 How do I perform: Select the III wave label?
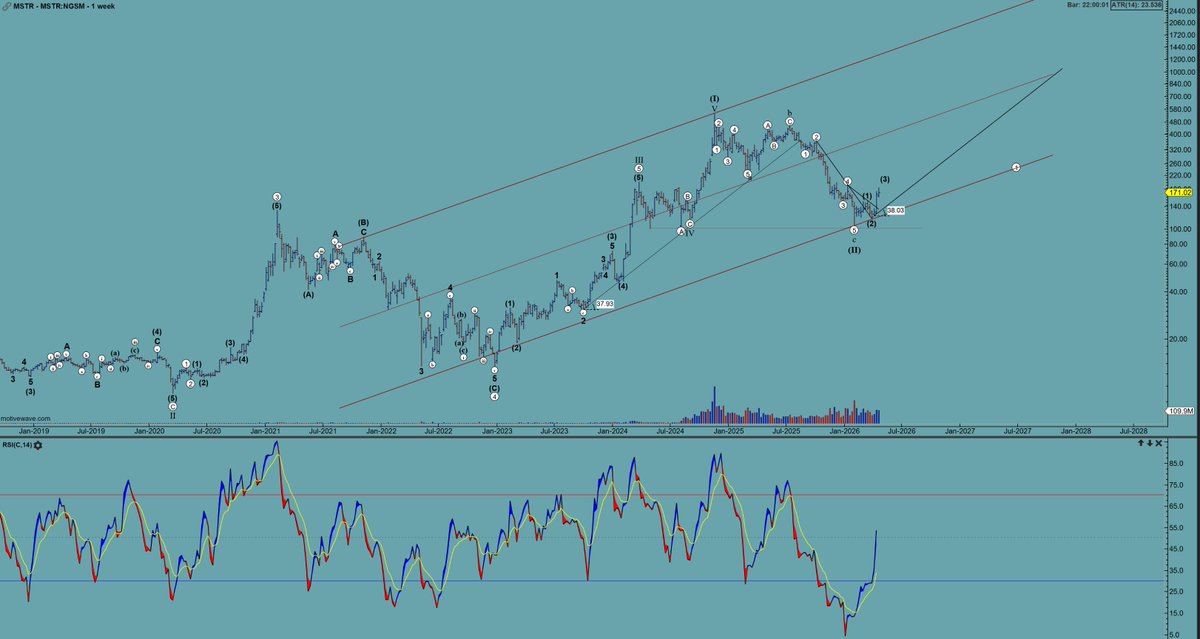tap(638, 160)
